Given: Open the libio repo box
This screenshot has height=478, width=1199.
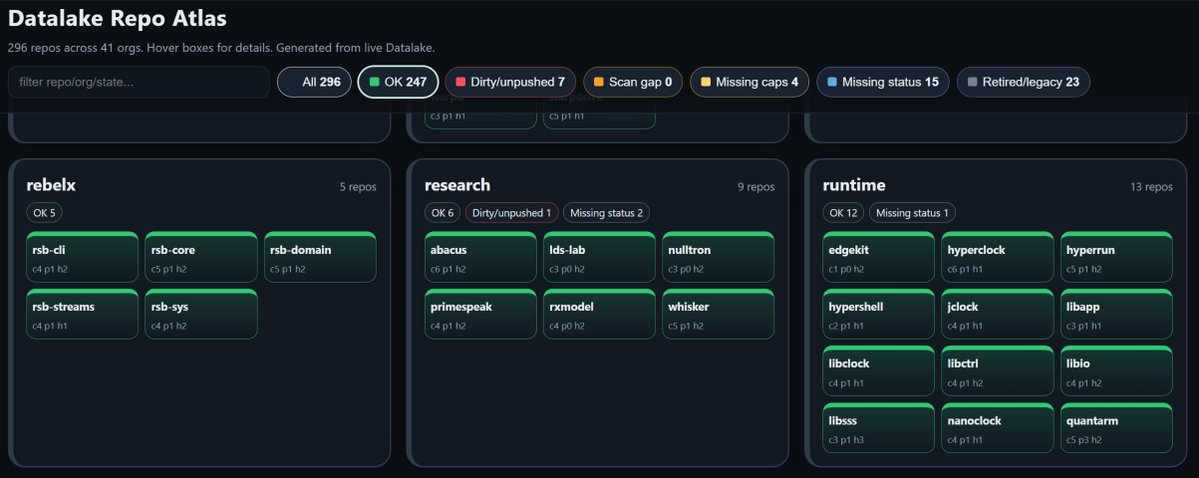Looking at the screenshot, I should (x=1116, y=371).
